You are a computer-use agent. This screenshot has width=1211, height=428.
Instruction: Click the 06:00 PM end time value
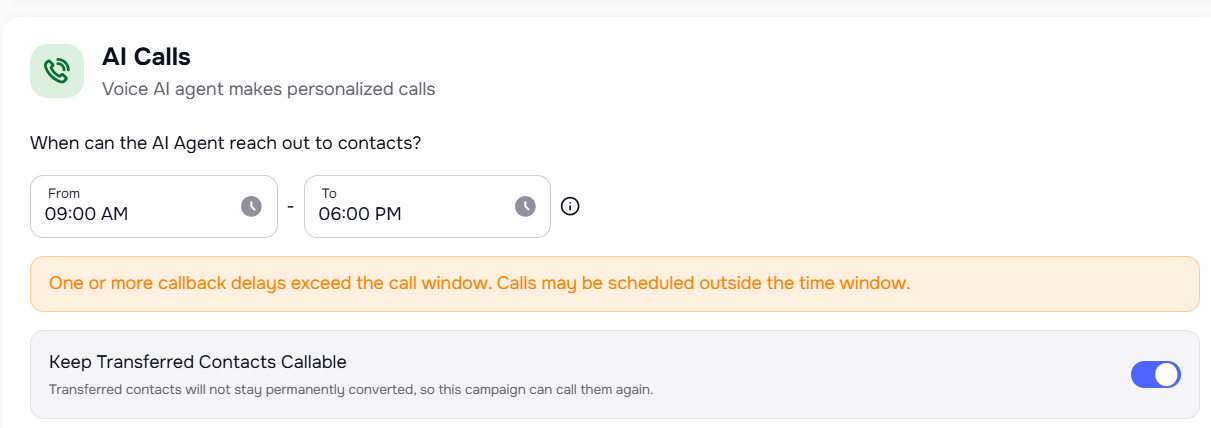tap(360, 214)
